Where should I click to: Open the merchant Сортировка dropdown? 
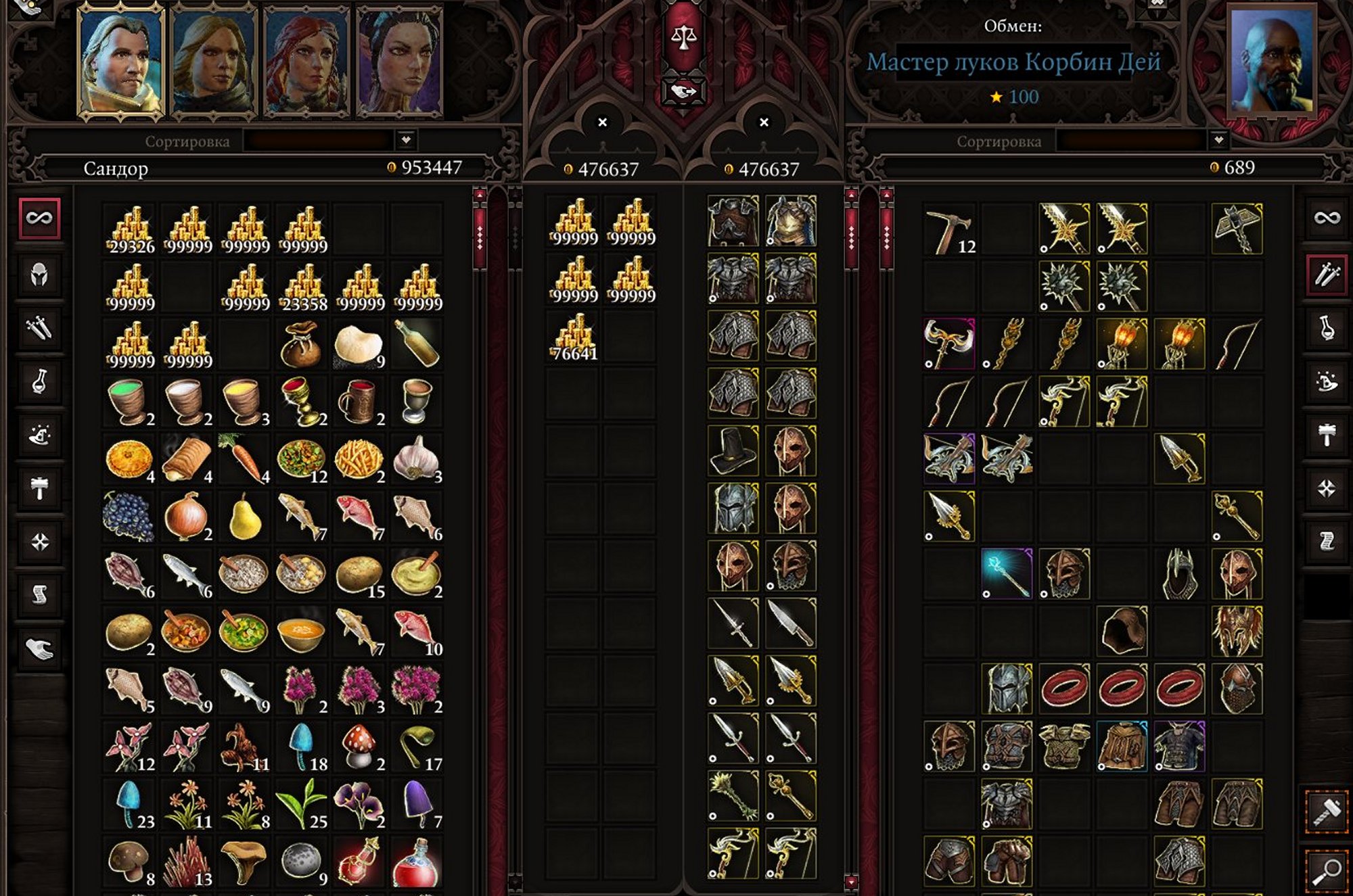coord(1142,141)
